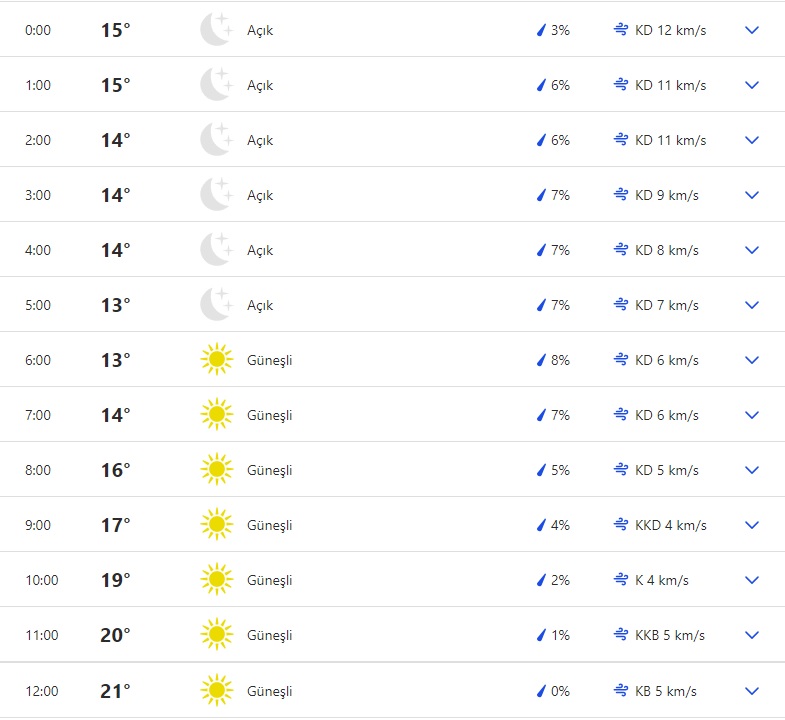Open details for the 9:00 forecast
The width and height of the screenshot is (785, 720).
[752, 525]
